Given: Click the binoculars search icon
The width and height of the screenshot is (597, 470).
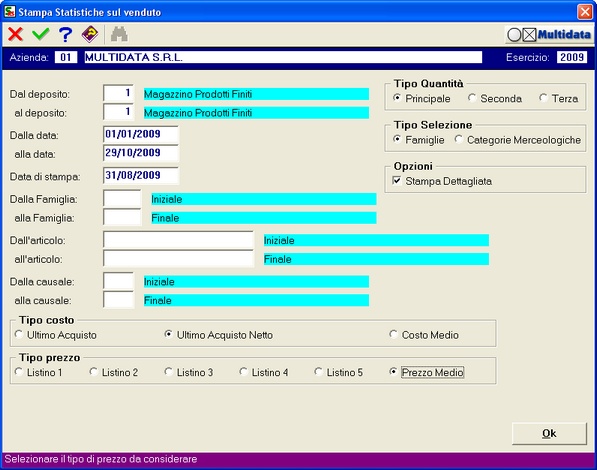Looking at the screenshot, I should click(x=119, y=34).
